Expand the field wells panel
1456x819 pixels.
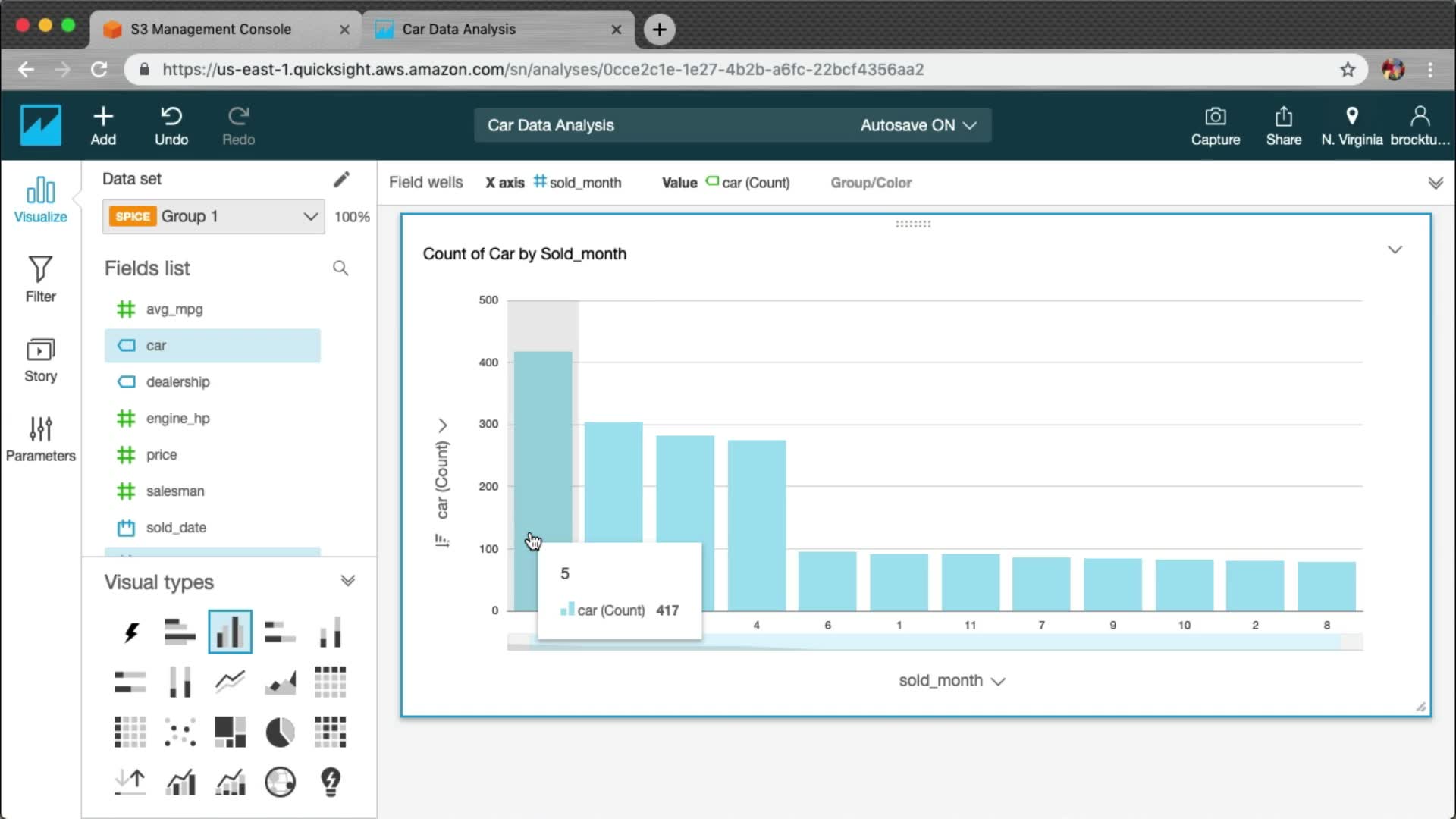tap(1435, 183)
